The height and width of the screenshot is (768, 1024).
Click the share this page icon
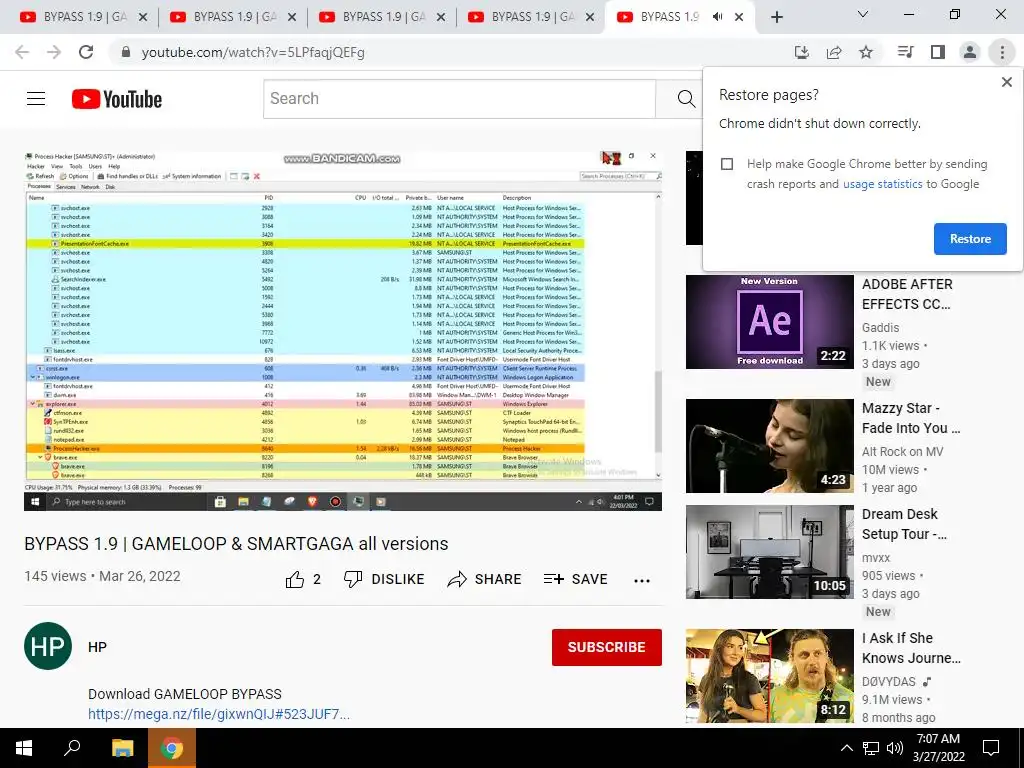[834, 52]
